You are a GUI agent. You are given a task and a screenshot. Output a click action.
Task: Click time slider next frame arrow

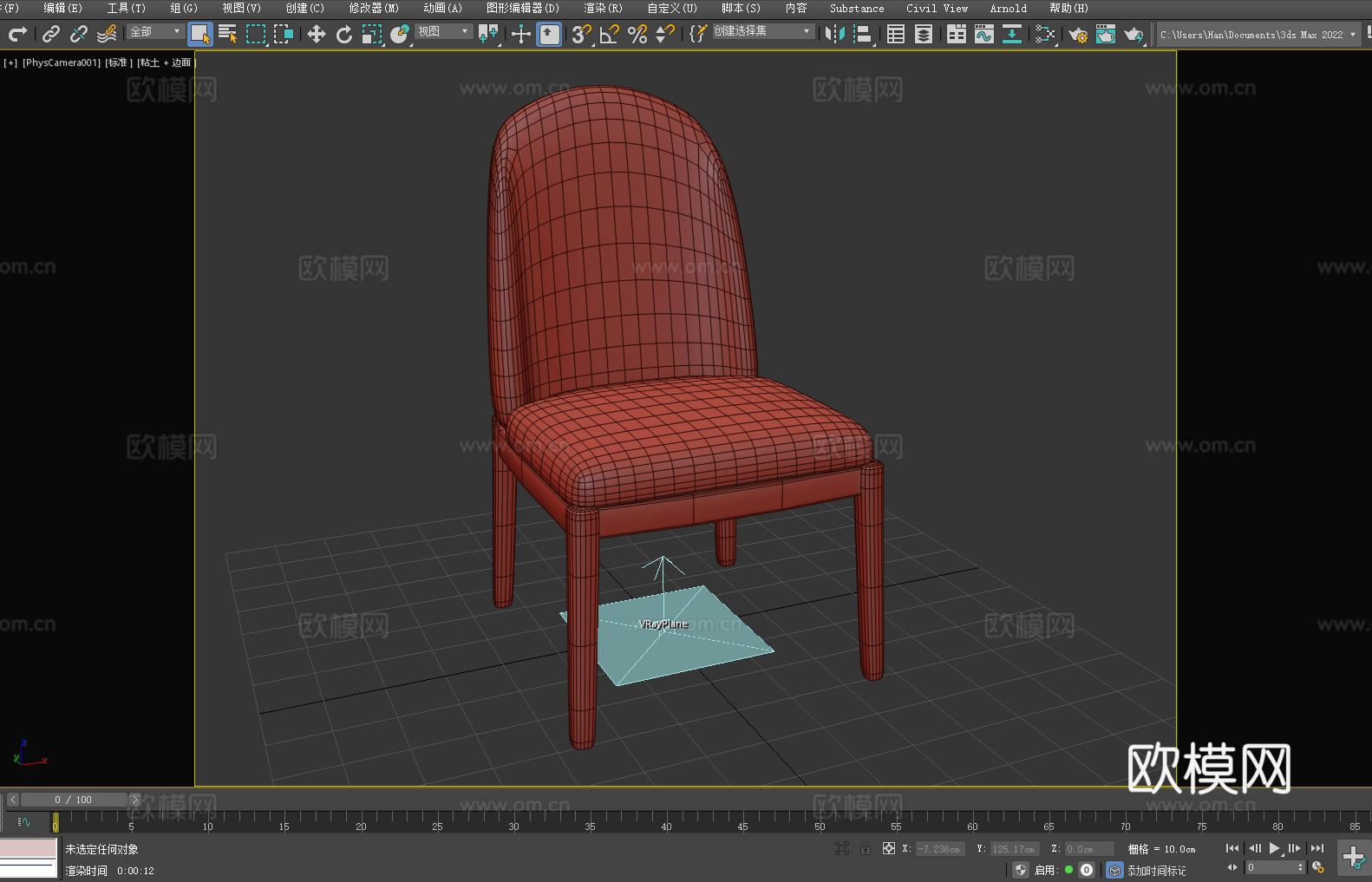click(134, 800)
